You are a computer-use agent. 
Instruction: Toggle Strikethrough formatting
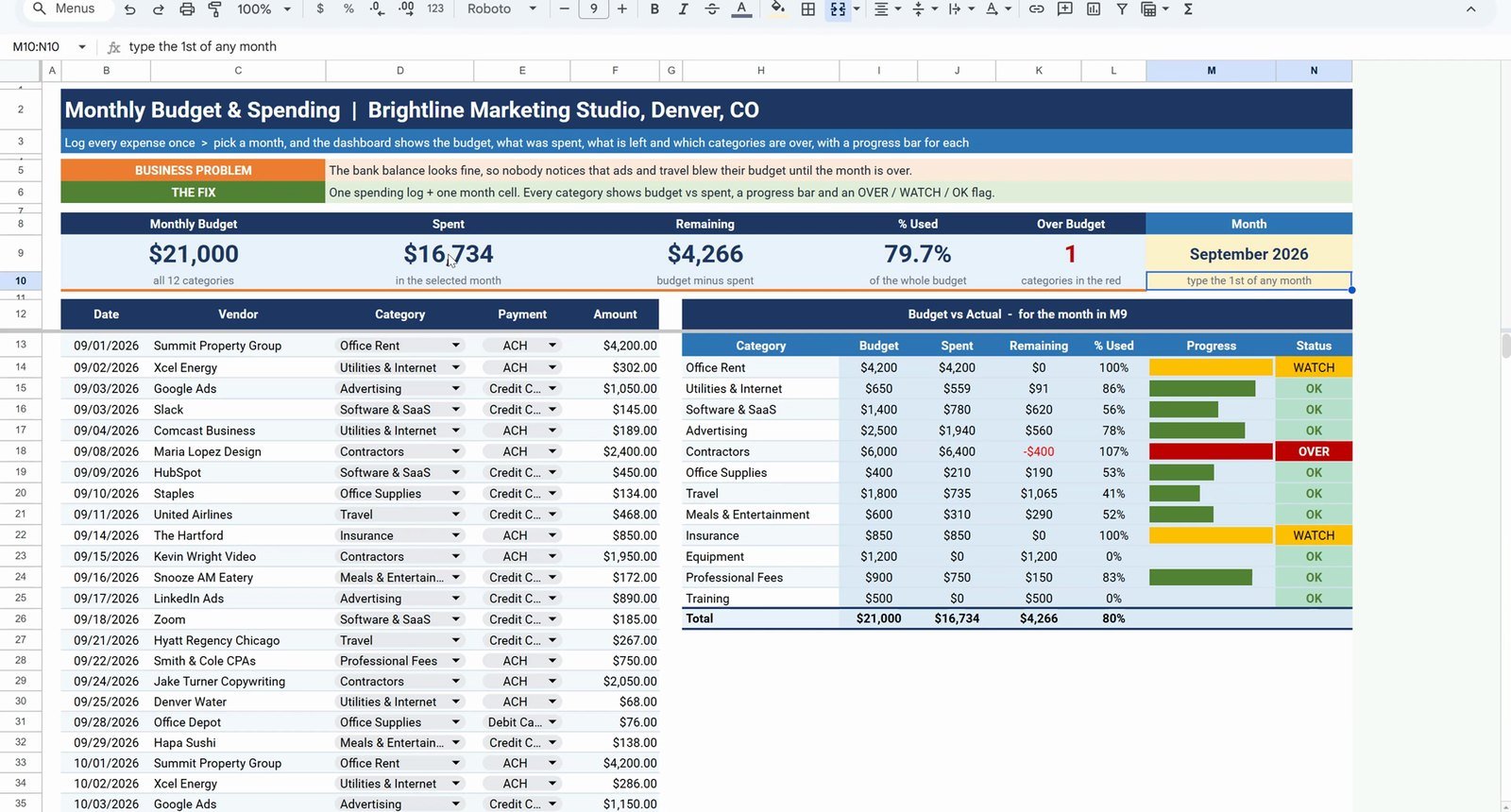coord(712,9)
